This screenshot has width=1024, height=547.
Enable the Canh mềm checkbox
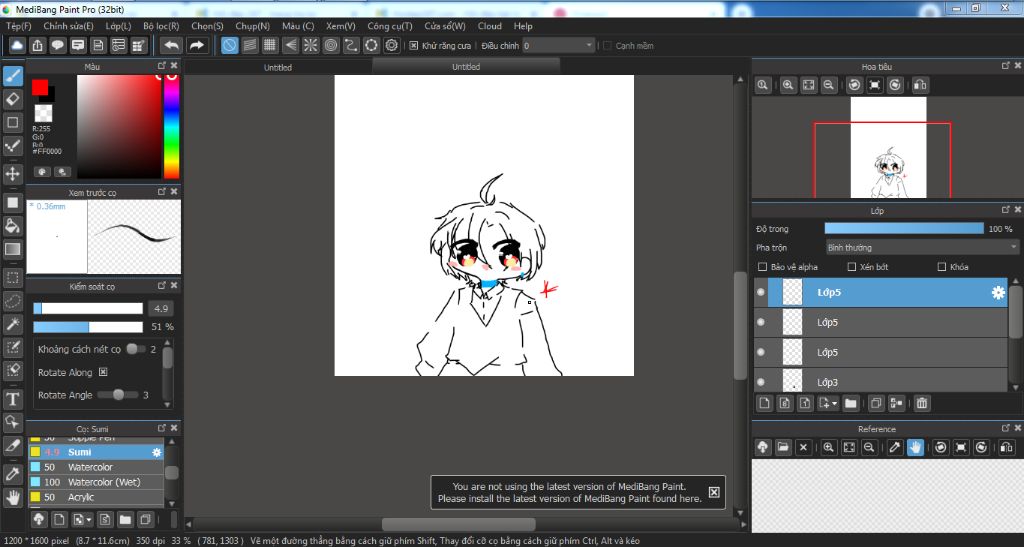pos(607,46)
